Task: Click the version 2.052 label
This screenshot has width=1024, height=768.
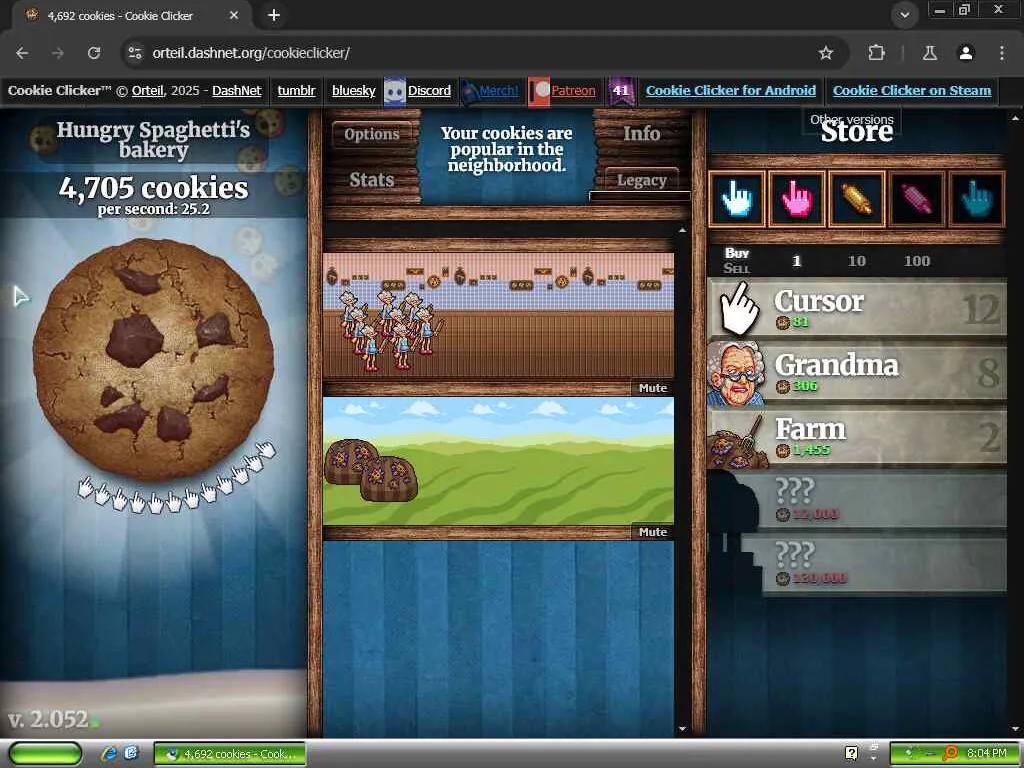Action: (x=48, y=719)
